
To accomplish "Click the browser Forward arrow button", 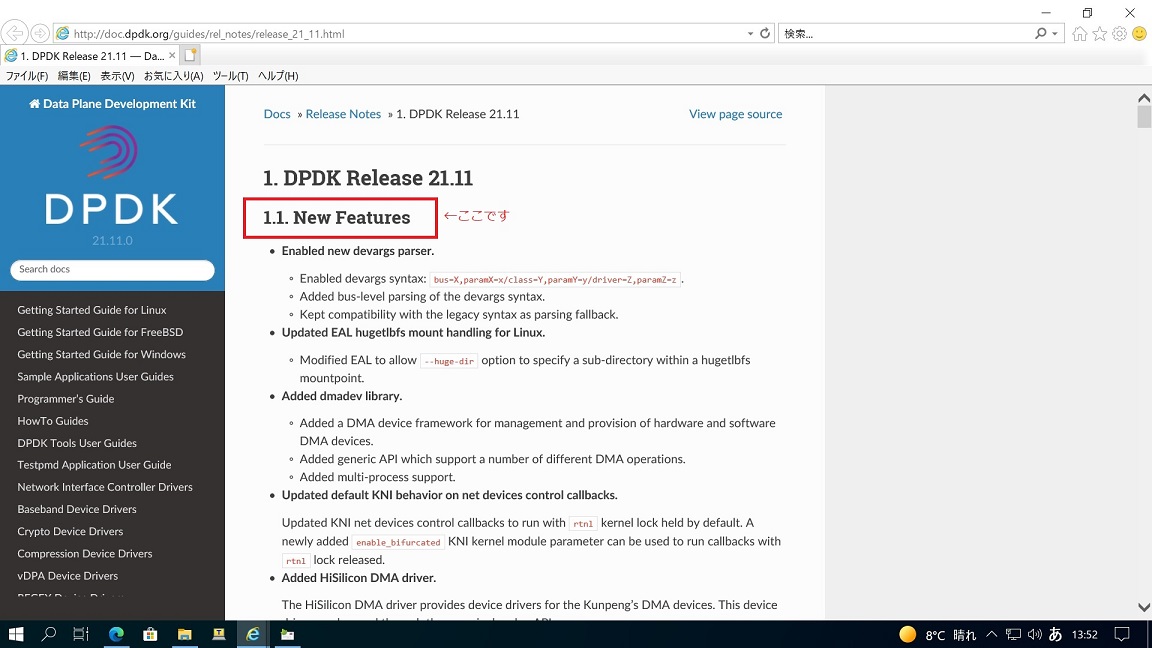I will click(x=40, y=33).
